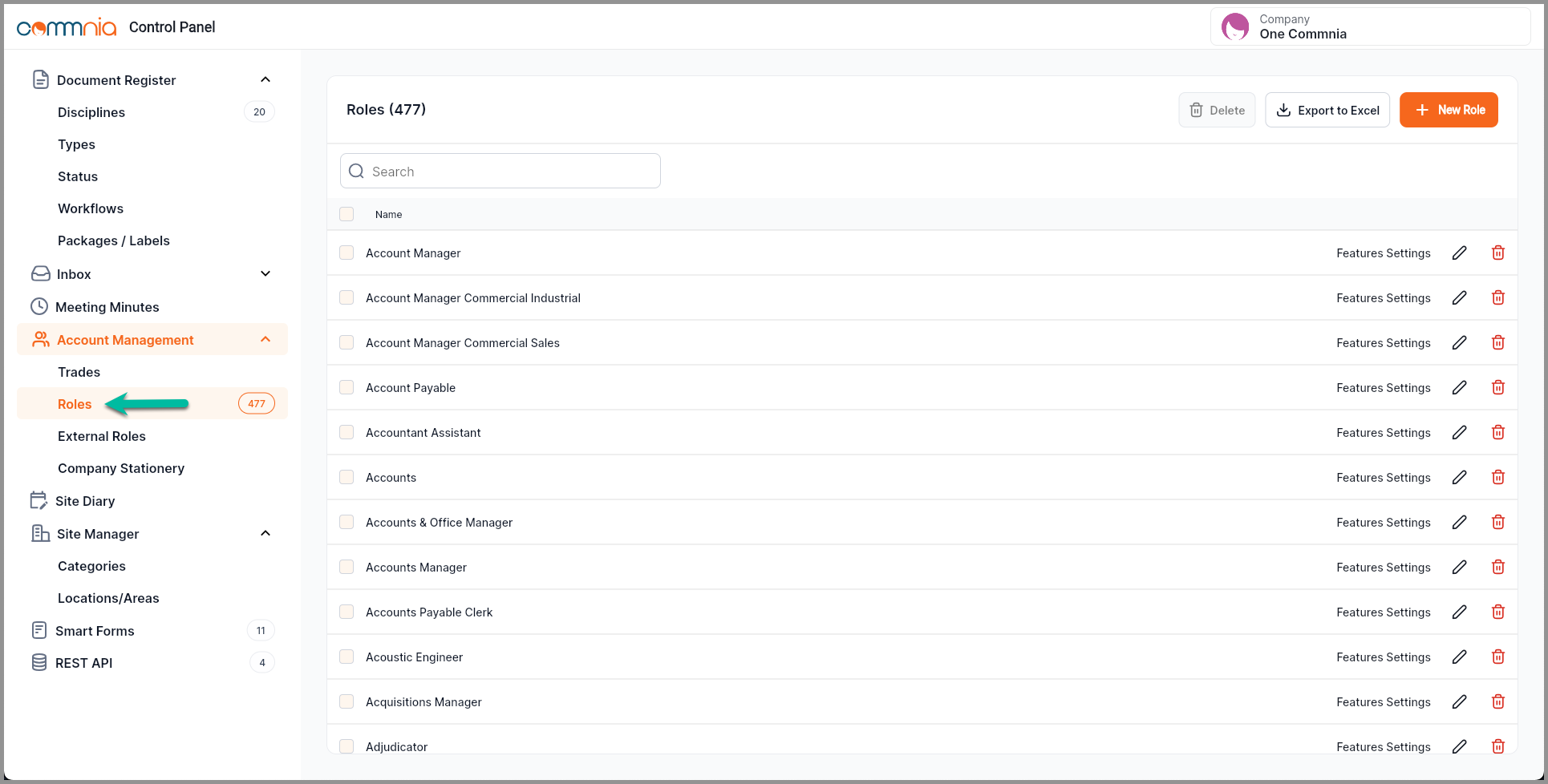This screenshot has width=1548, height=784.
Task: Open External Roles in the sidebar
Action: point(102,436)
